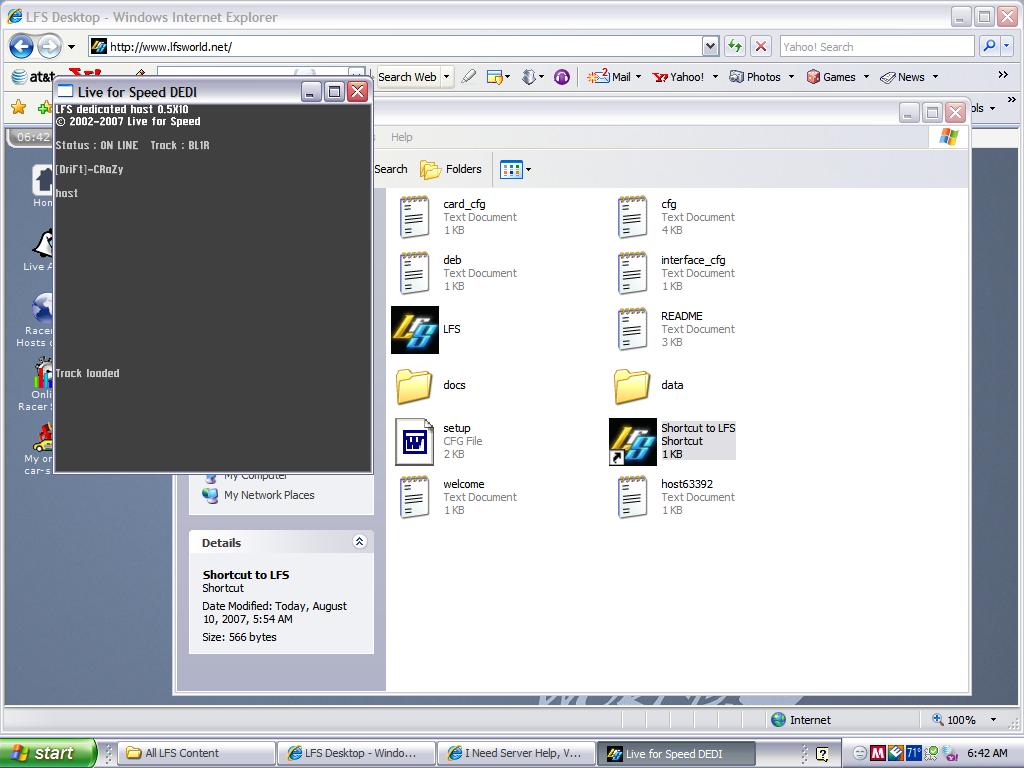Open the recent pages history dropdown arrow

point(71,47)
